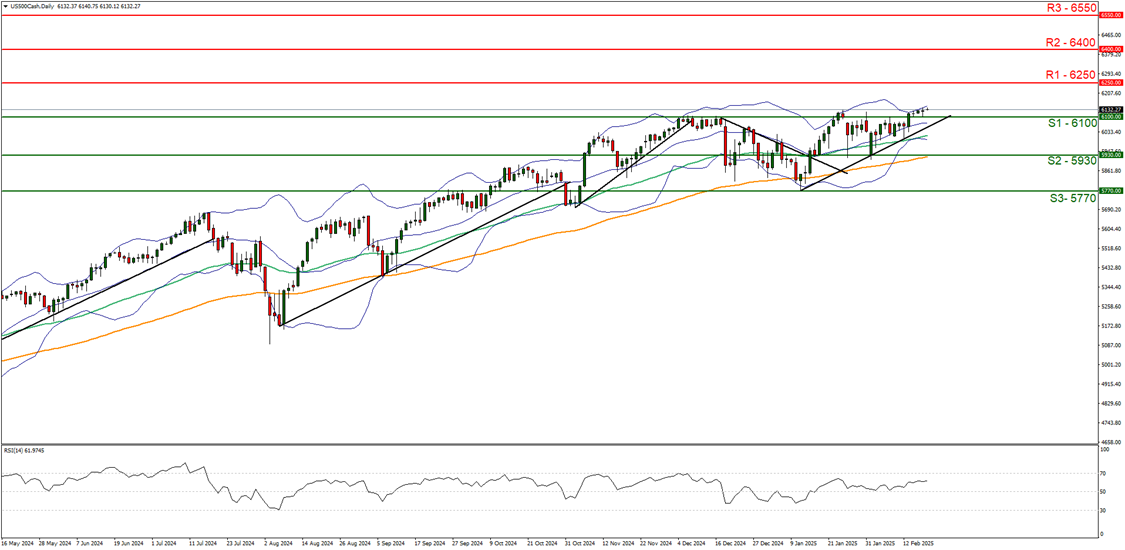Click the dropdown triangle beside US500Cash,Daily

click(x=5, y=6)
